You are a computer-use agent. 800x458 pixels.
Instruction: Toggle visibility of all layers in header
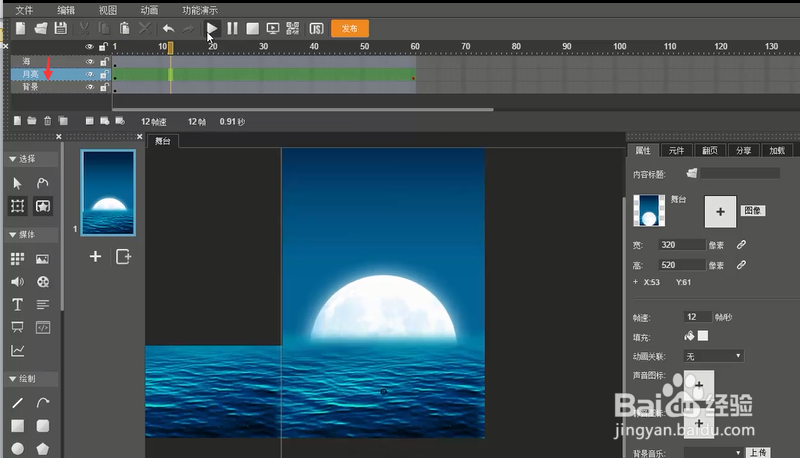(90, 47)
